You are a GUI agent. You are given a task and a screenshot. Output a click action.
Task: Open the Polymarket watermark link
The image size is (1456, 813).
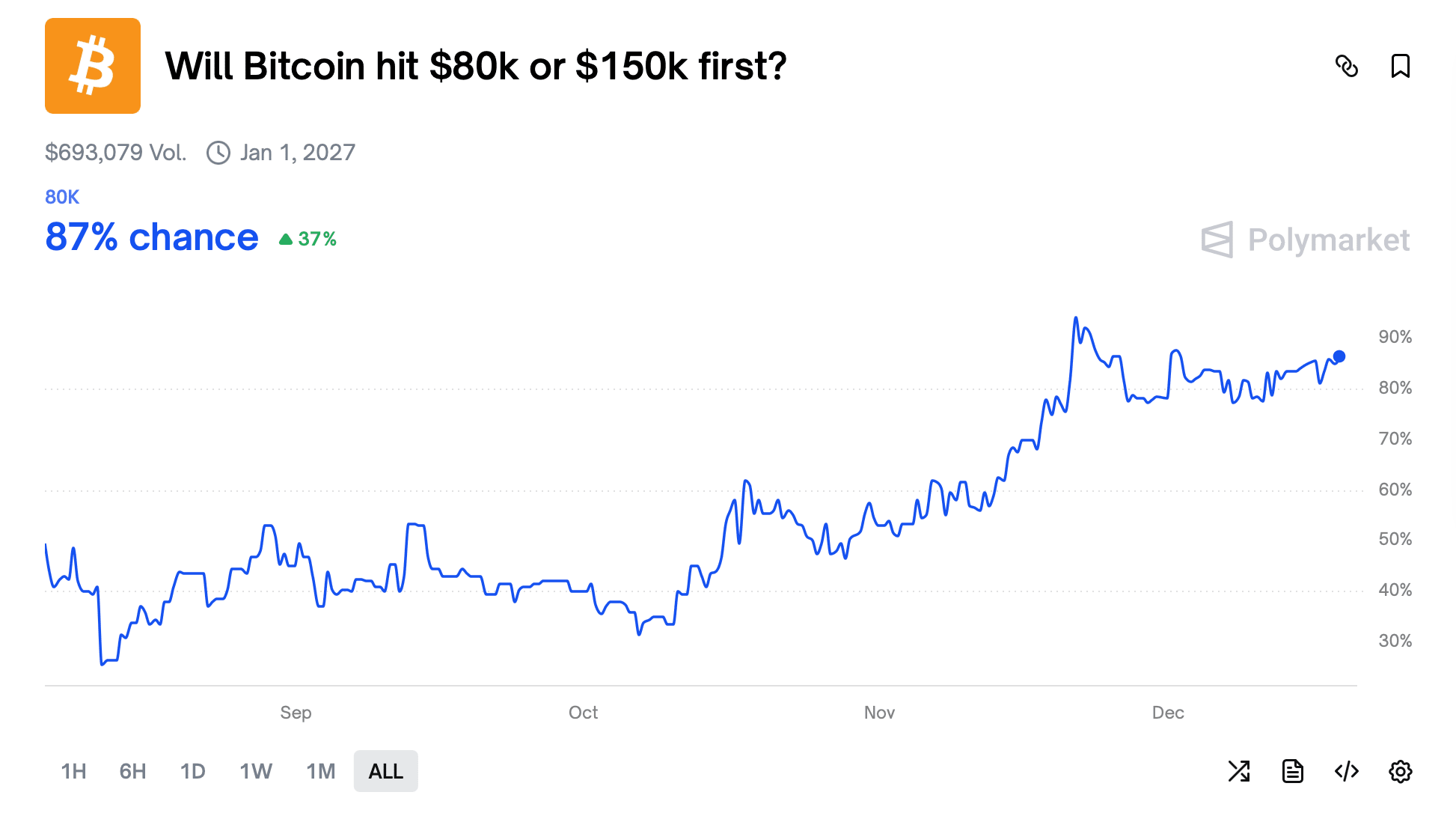tap(1305, 240)
